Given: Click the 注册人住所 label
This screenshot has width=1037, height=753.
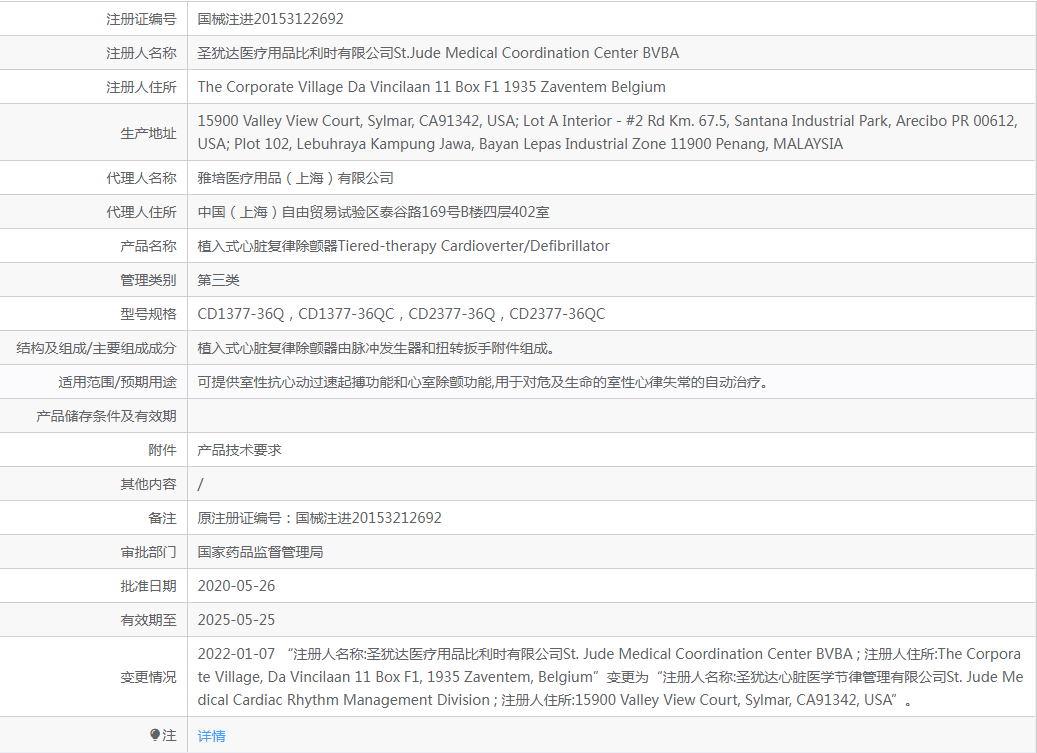Looking at the screenshot, I should tap(141, 87).
